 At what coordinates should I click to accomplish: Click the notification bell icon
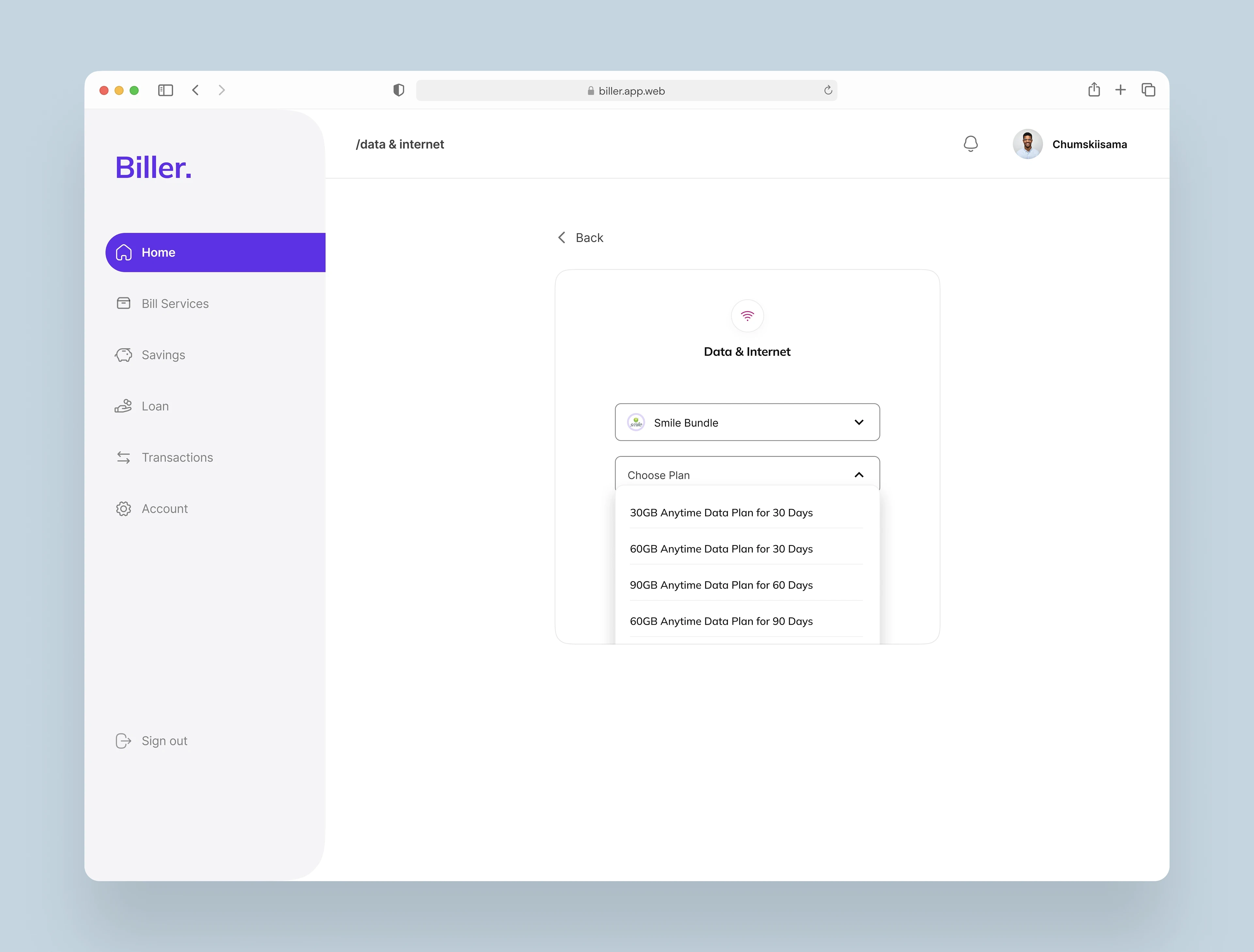[x=970, y=144]
